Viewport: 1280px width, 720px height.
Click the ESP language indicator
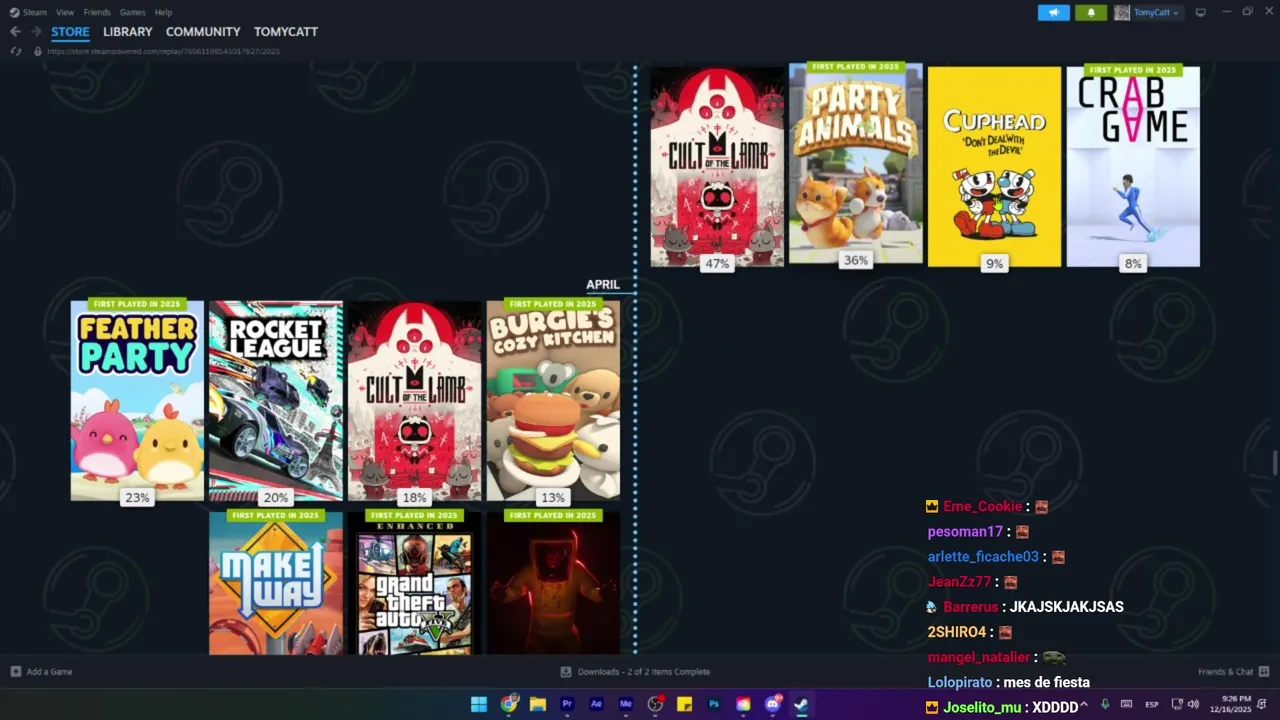[1151, 704]
